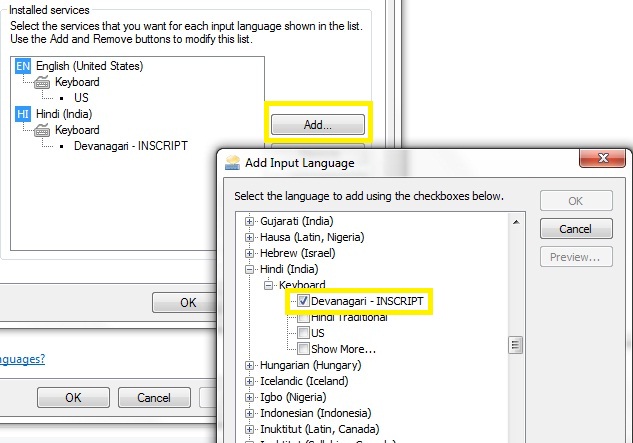The image size is (633, 443).
Task: Click the Add Input Language title icon
Action: (x=232, y=163)
